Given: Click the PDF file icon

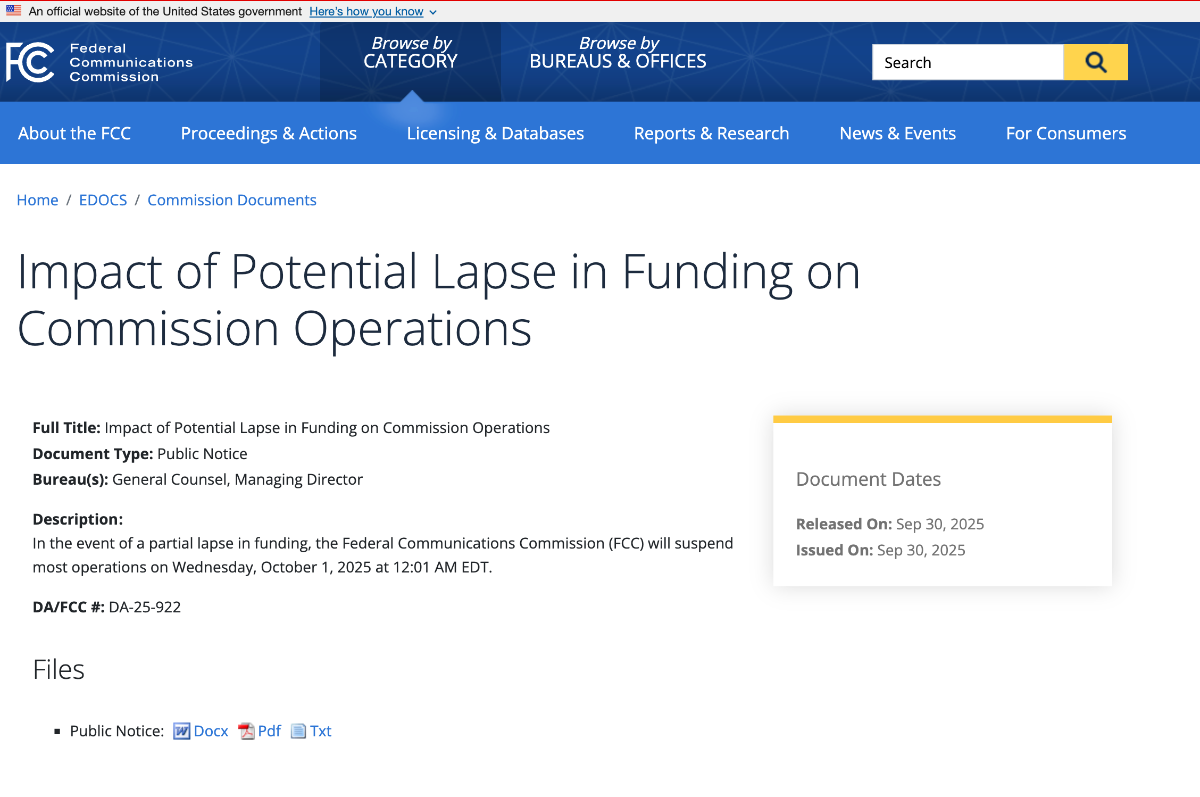Looking at the screenshot, I should tap(246, 731).
